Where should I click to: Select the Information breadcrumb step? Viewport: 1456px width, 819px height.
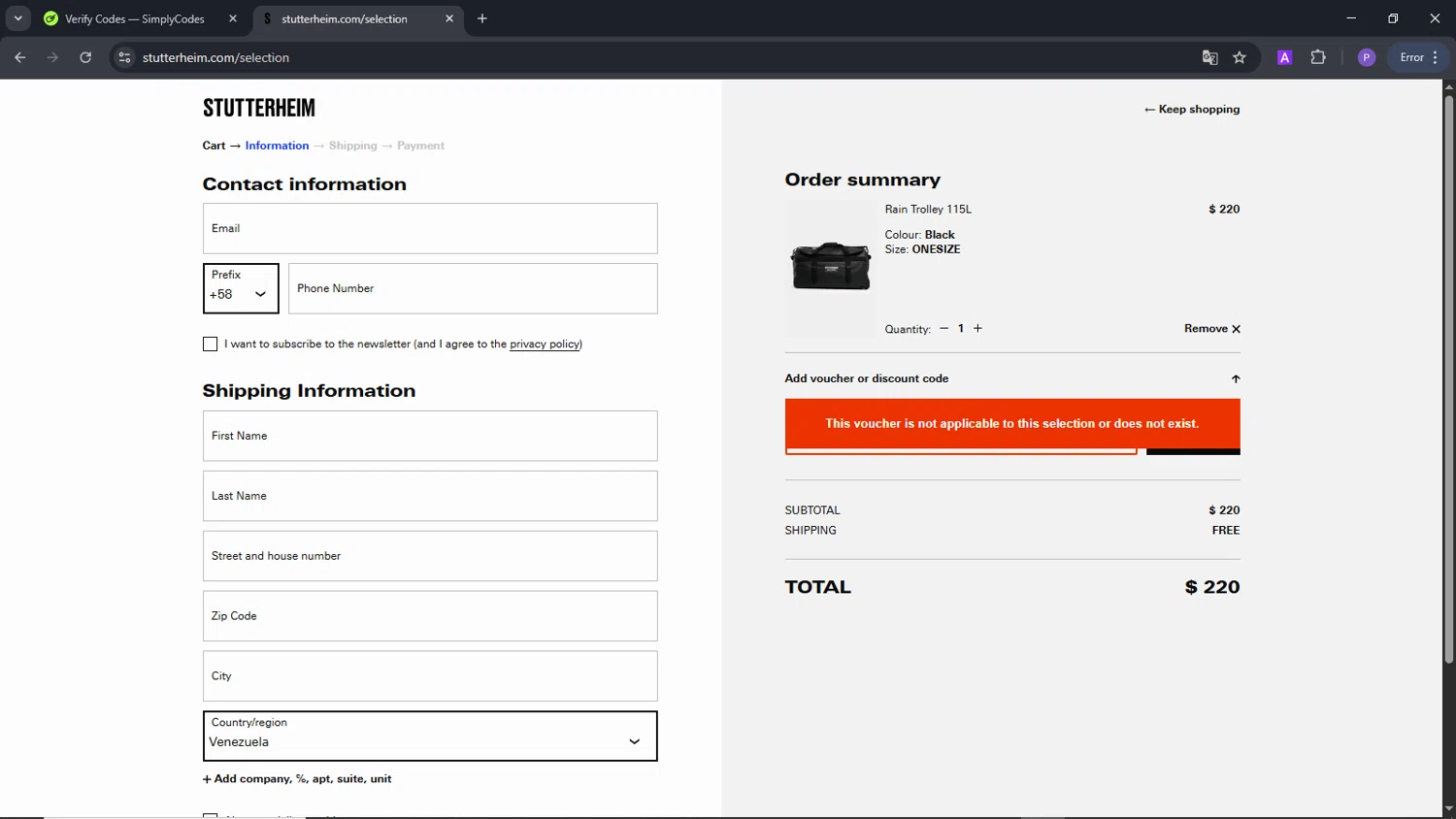click(277, 146)
